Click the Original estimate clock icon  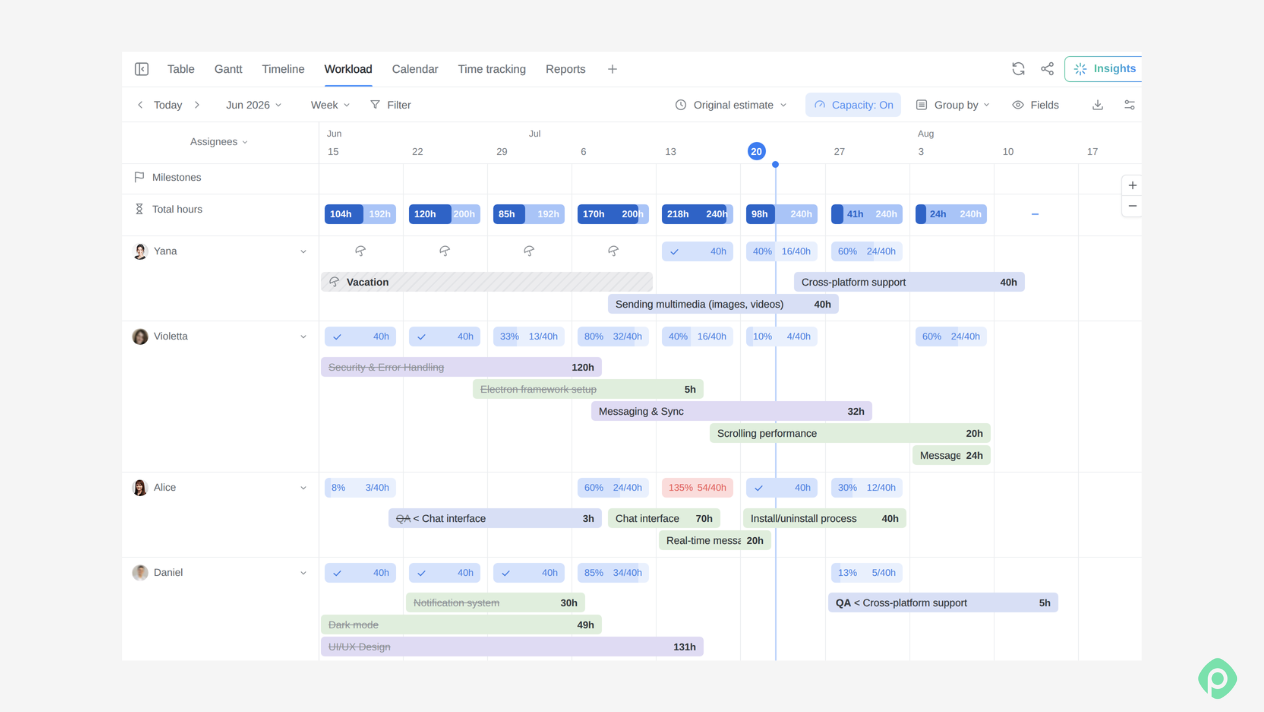pos(681,105)
